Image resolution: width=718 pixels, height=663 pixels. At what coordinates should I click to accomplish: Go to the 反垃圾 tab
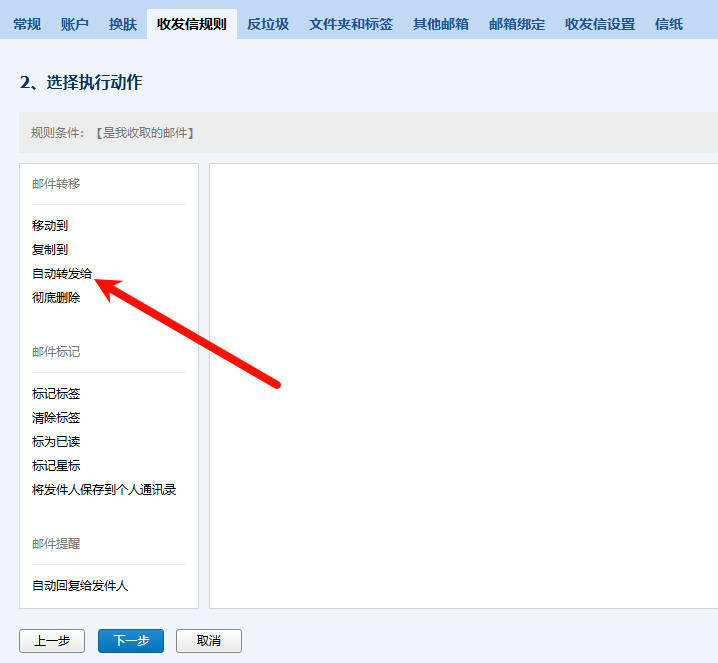(x=268, y=24)
